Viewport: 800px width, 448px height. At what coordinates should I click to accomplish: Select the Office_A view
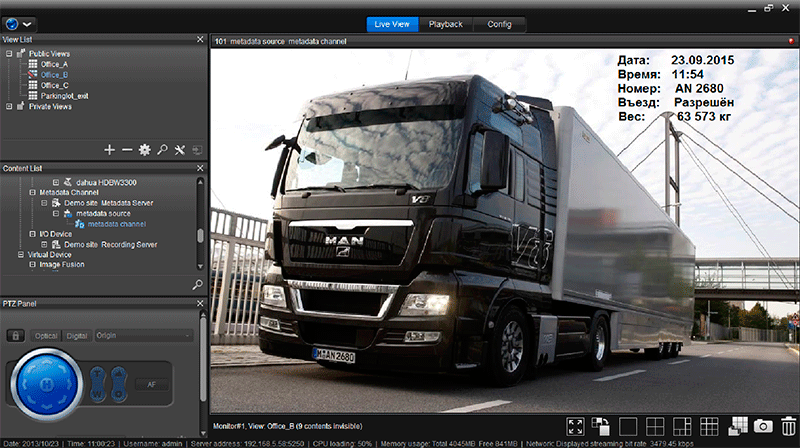click(54, 64)
